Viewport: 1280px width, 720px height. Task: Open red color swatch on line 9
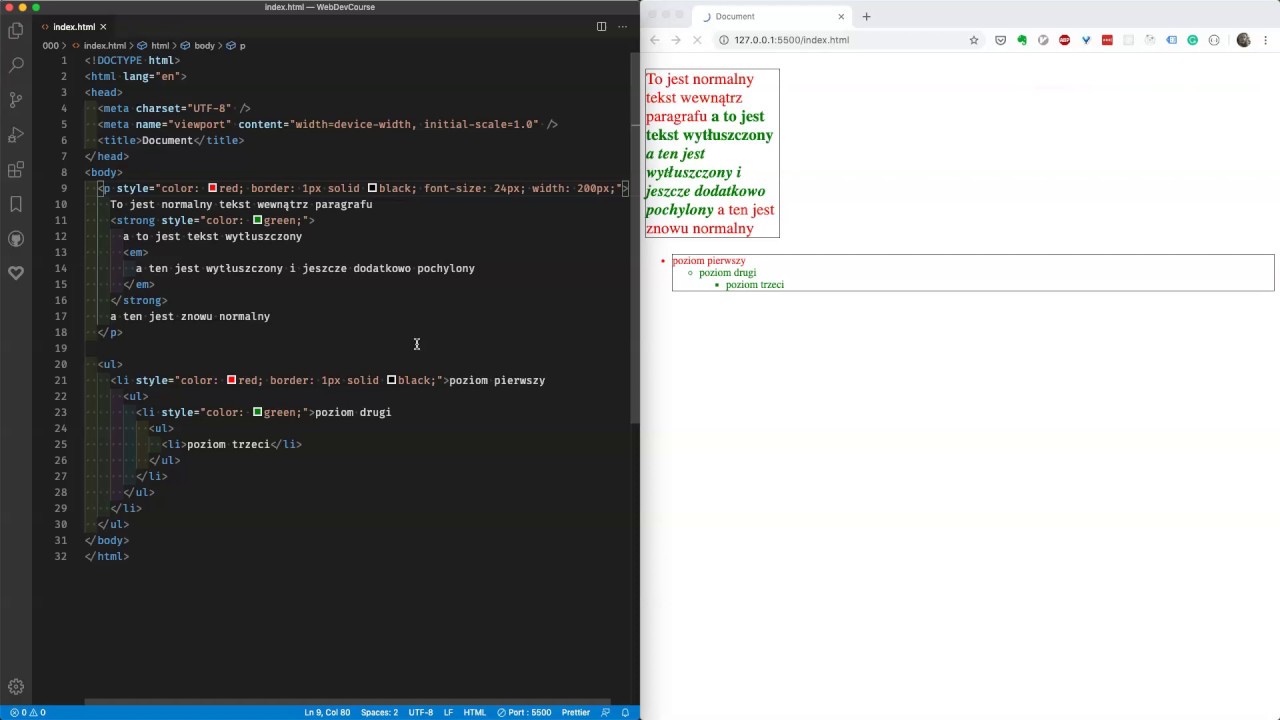coord(212,188)
